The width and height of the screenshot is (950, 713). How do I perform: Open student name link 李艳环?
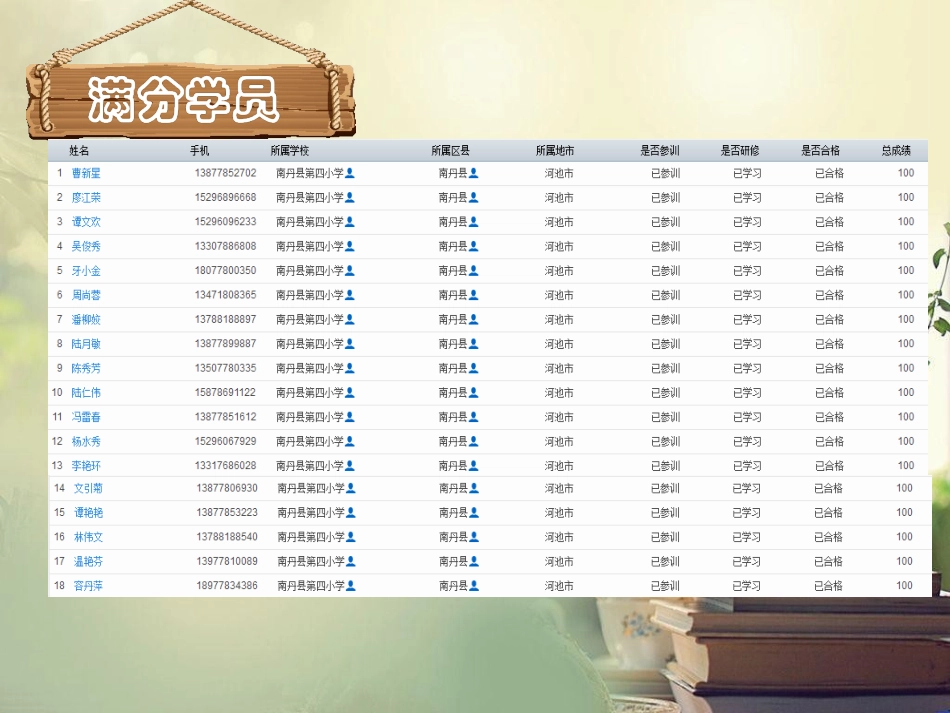coord(86,466)
